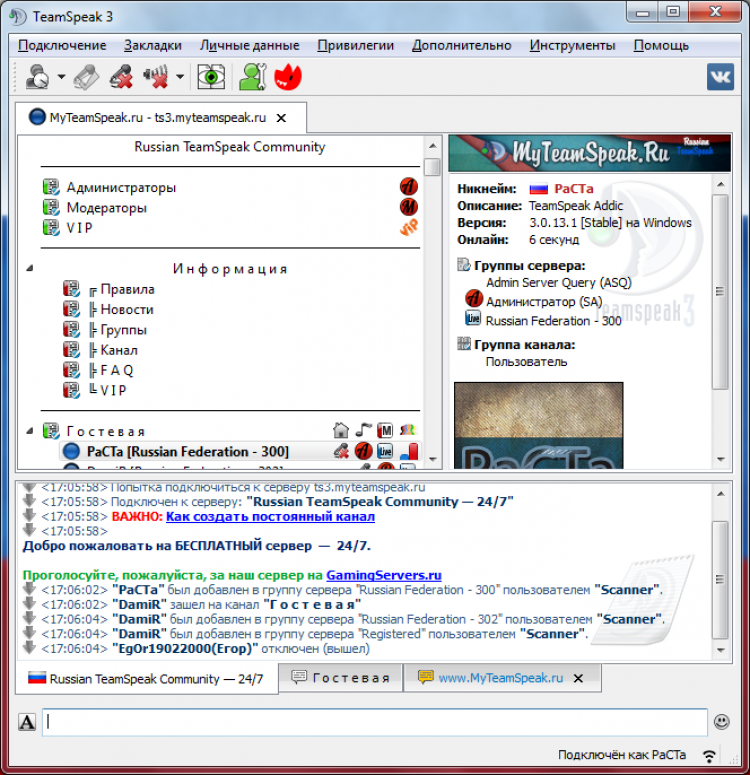Image resolution: width=750 pixels, height=775 pixels.
Task: Select the Группы channel
Action: point(124,330)
